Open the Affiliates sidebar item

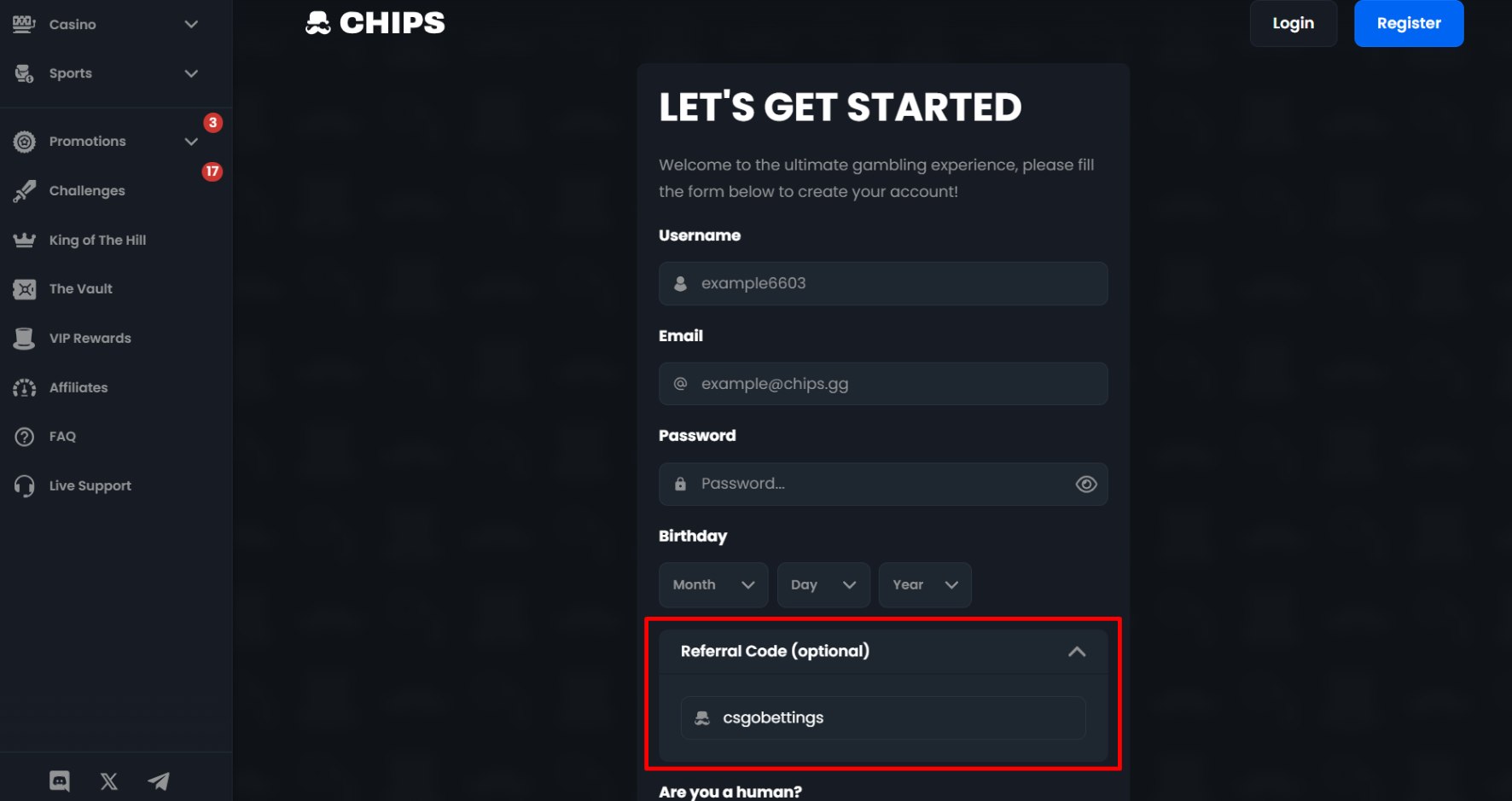pos(79,387)
